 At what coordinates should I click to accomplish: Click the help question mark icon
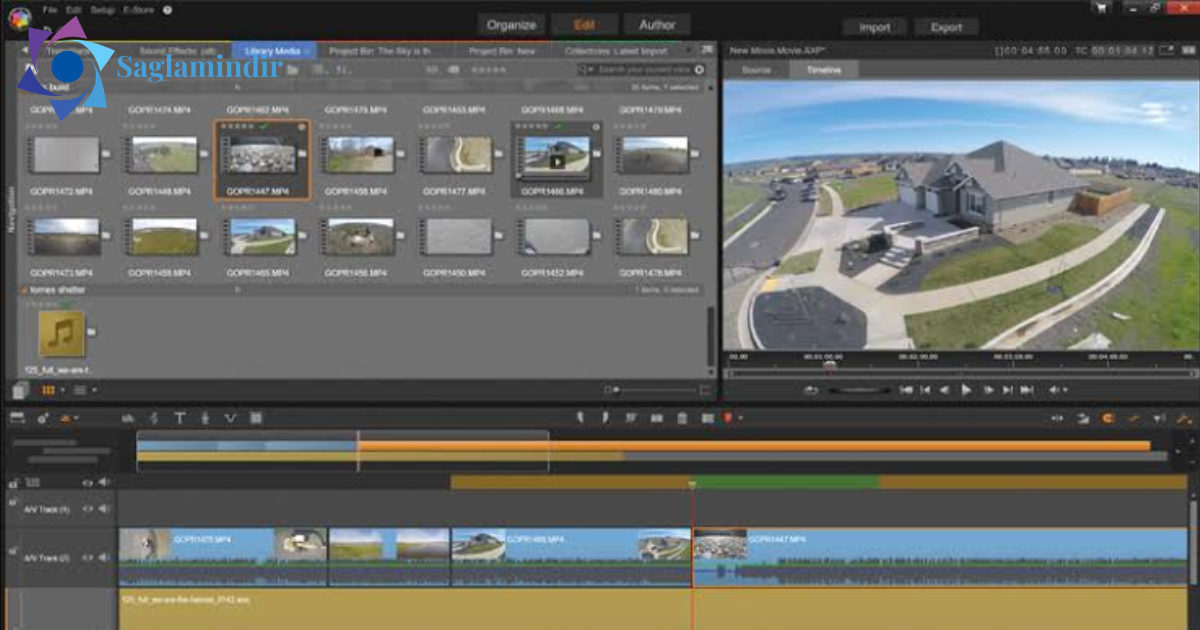tap(167, 9)
